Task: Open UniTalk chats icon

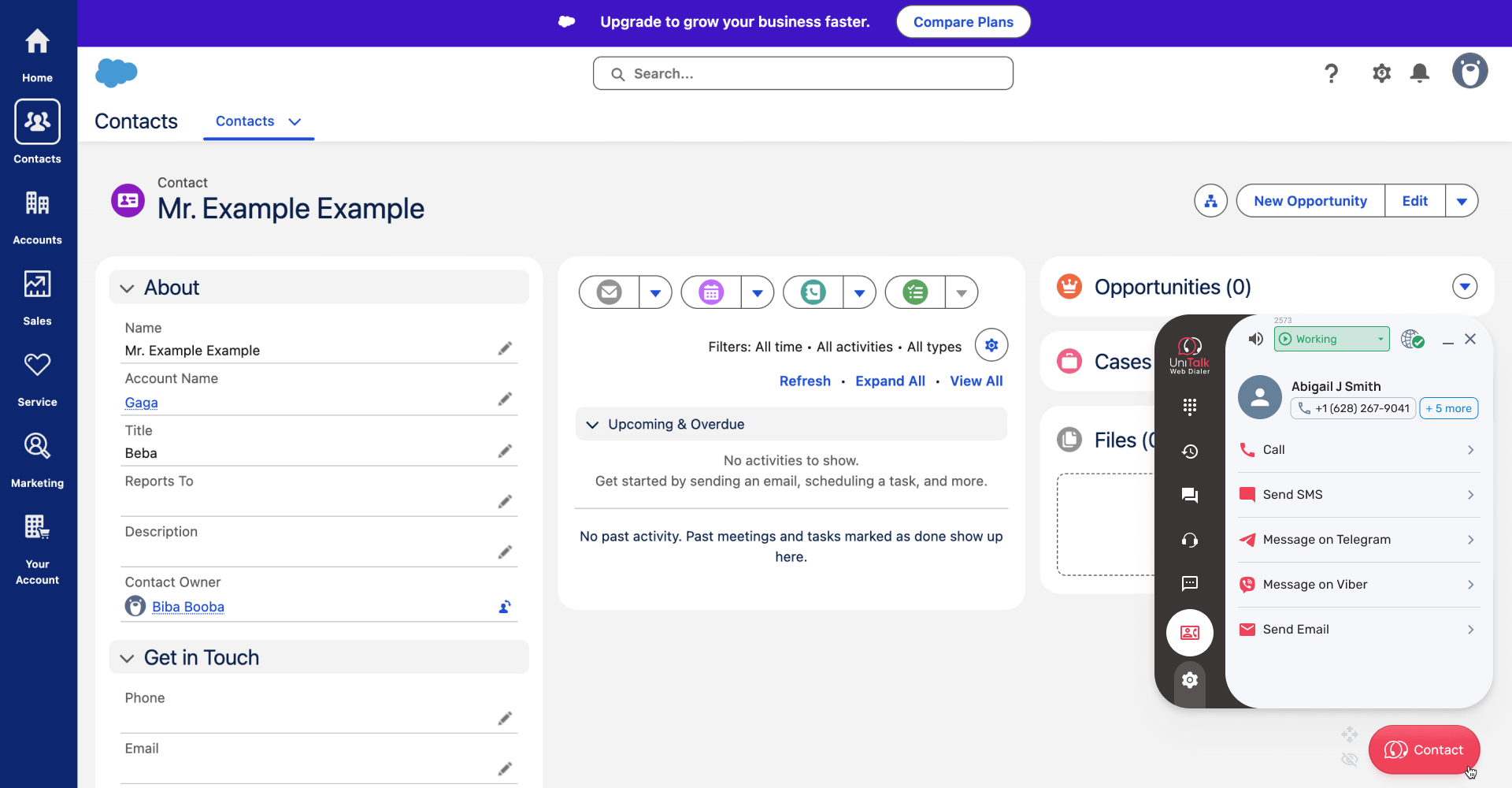Action: [1190, 495]
